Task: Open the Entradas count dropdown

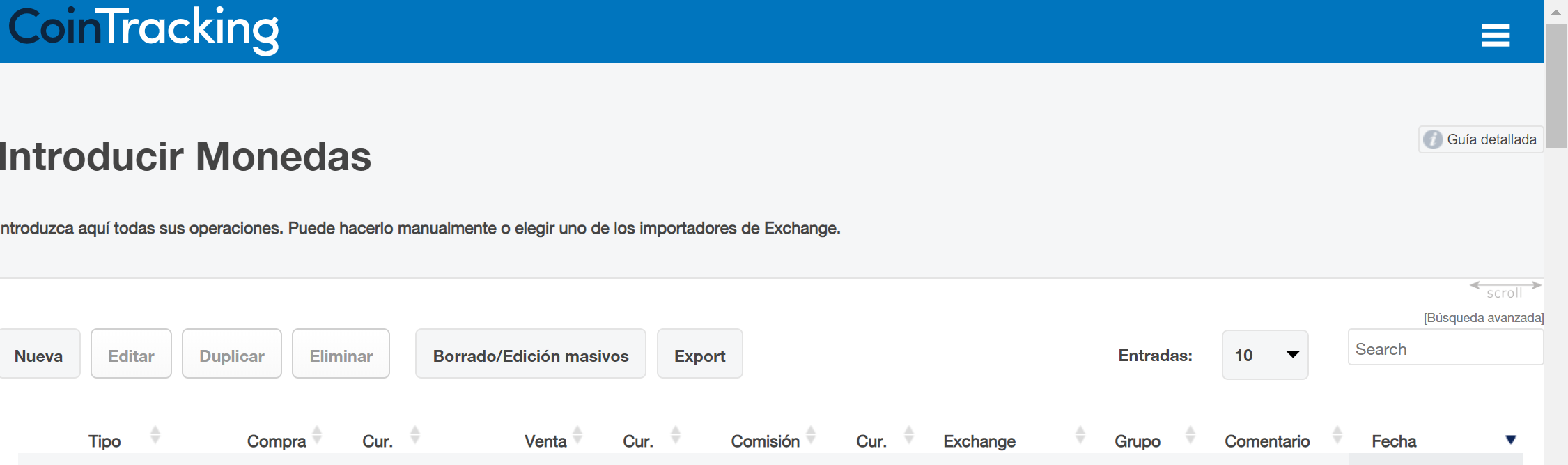Action: (1264, 355)
